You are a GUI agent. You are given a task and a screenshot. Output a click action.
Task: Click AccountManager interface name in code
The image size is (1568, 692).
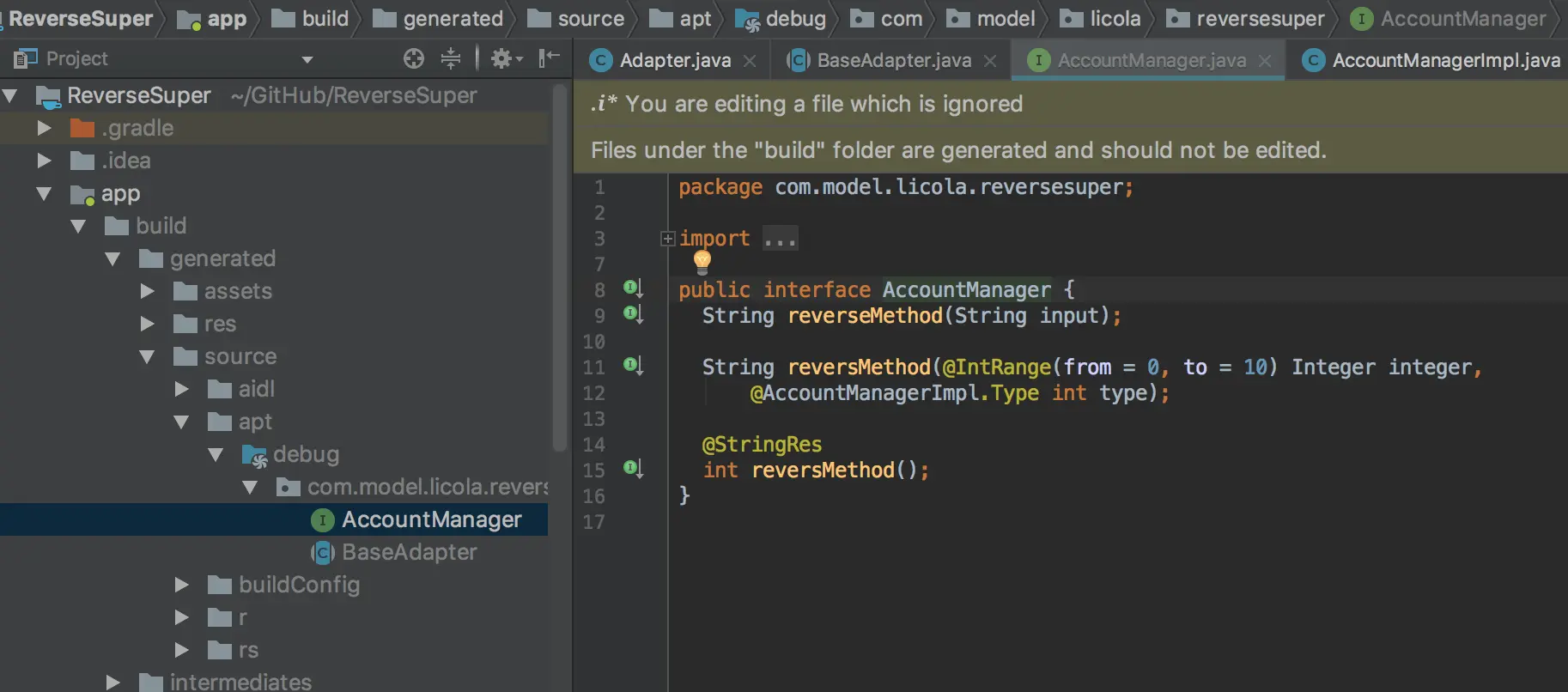(x=966, y=290)
